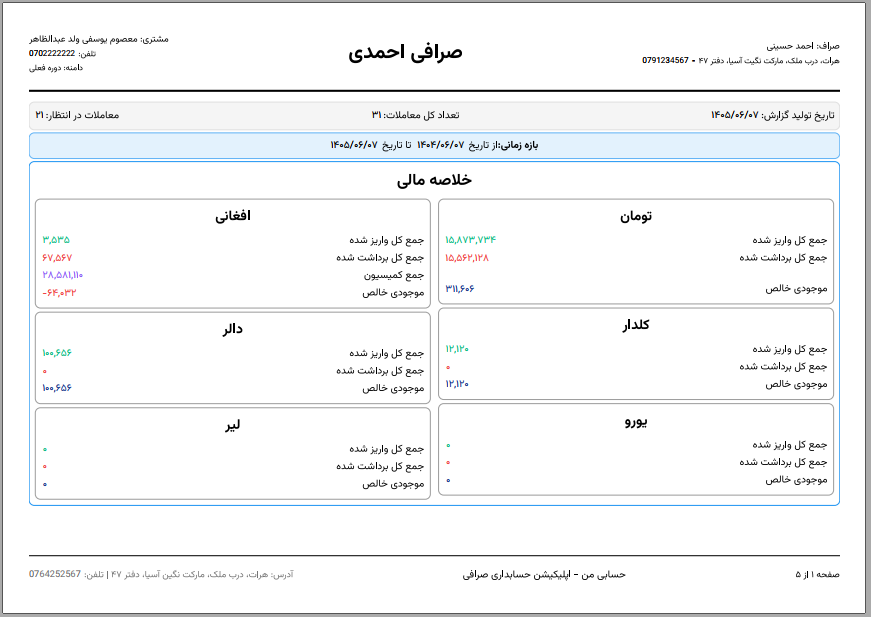This screenshot has height=617, width=871.
Task: Click the exchanger line 'صراف: احمد حسینی'
Action: (803, 46)
